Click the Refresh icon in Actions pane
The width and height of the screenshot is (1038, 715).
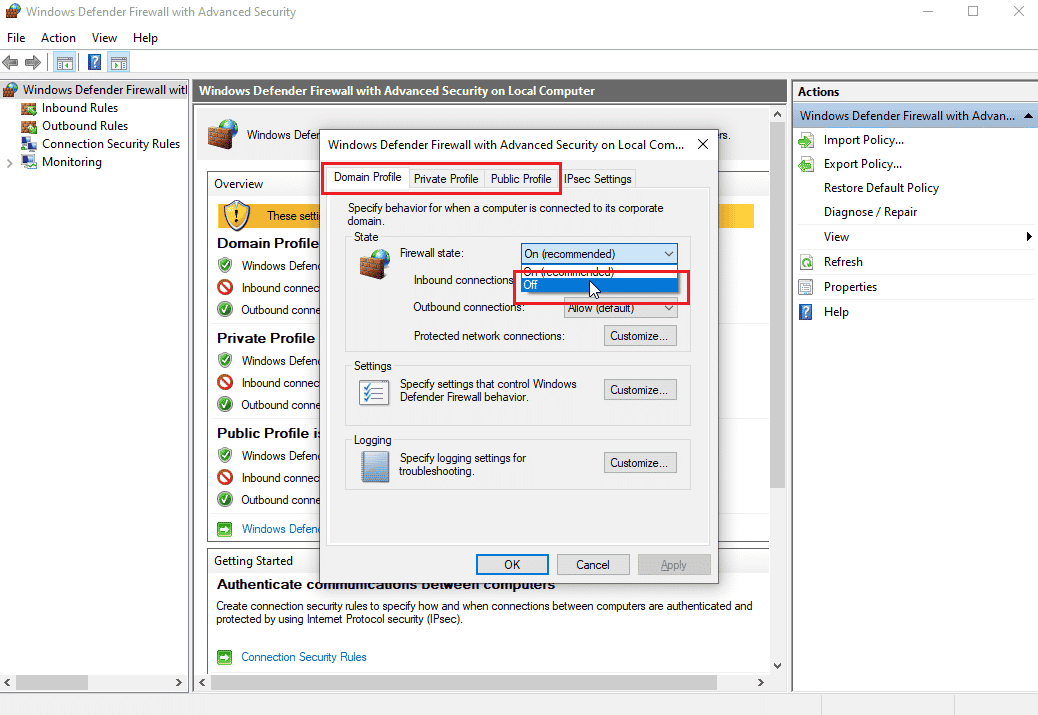(x=806, y=262)
